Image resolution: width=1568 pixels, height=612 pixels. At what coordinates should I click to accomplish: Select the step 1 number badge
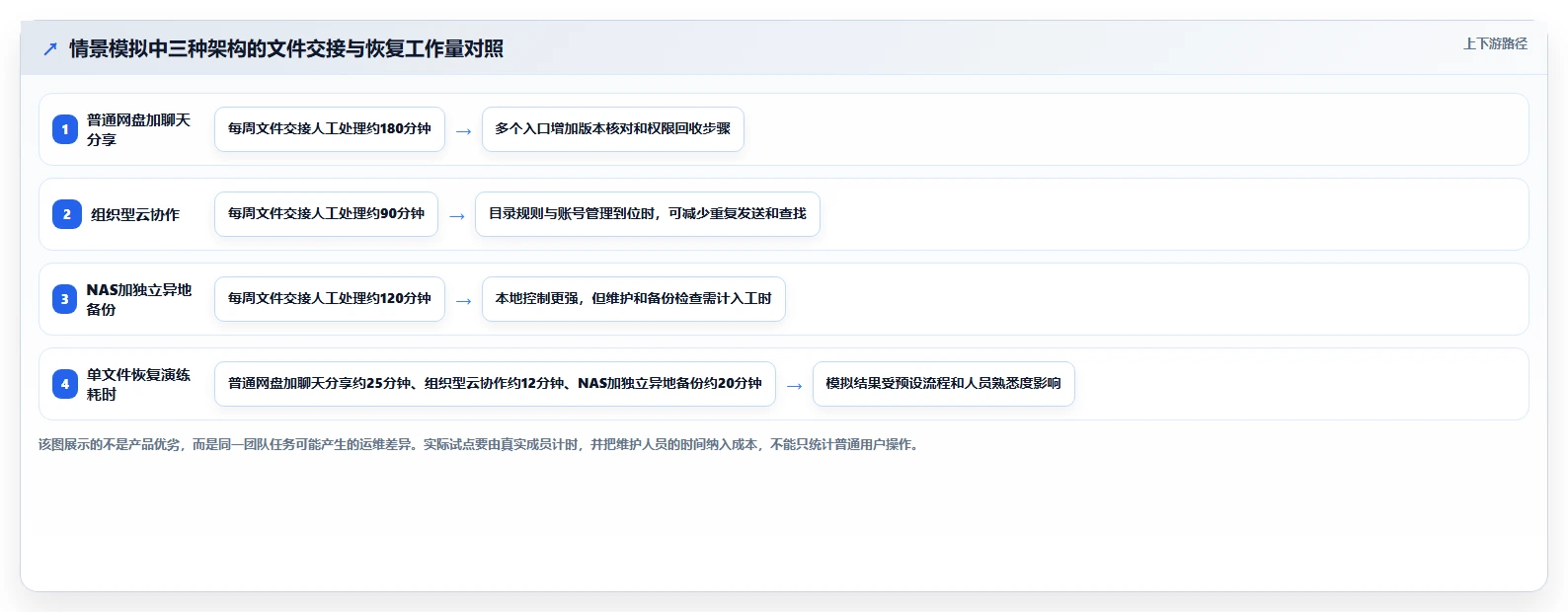(x=65, y=129)
